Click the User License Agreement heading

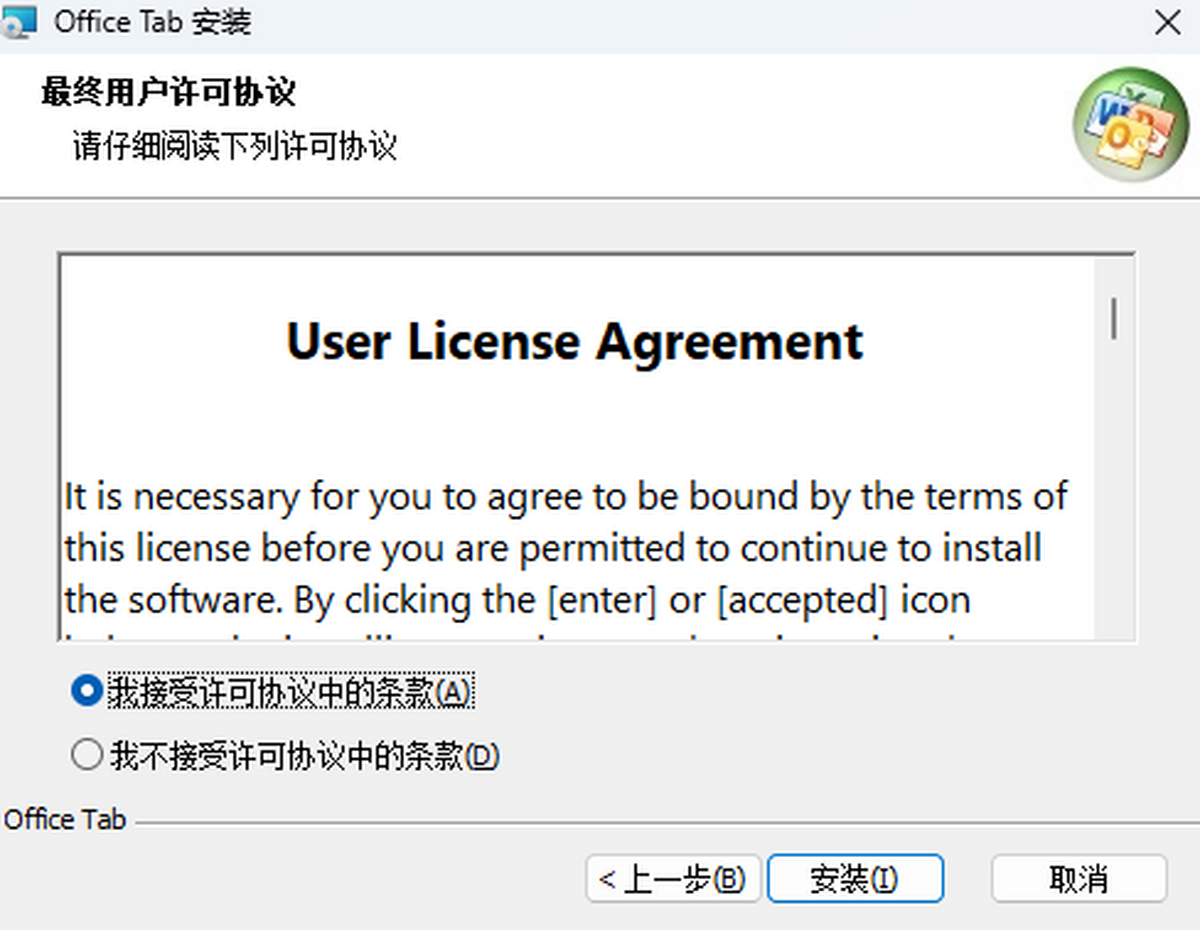click(574, 342)
